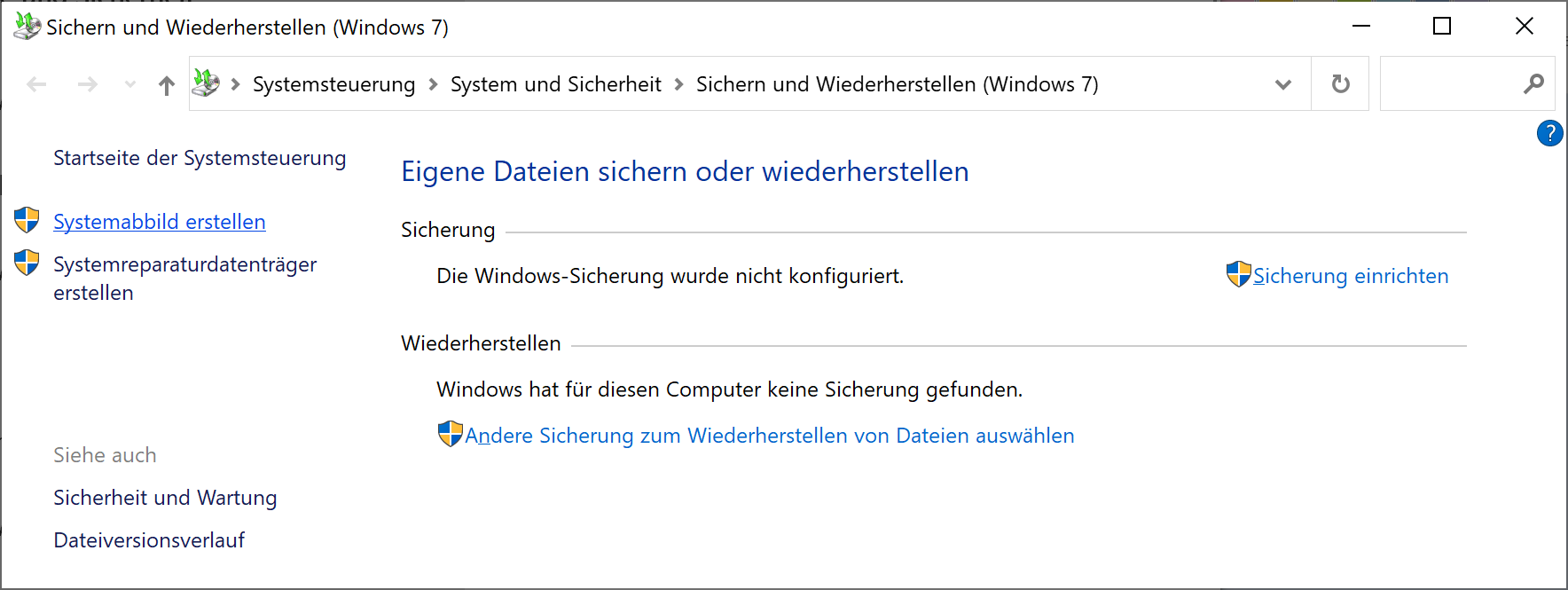Click the refresh icon beside address bar
This screenshot has width=1568, height=590.
click(x=1340, y=84)
